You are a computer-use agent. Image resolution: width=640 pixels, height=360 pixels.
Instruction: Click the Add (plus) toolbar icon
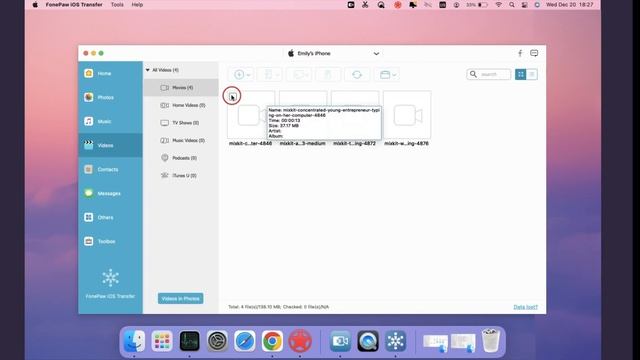(239, 75)
